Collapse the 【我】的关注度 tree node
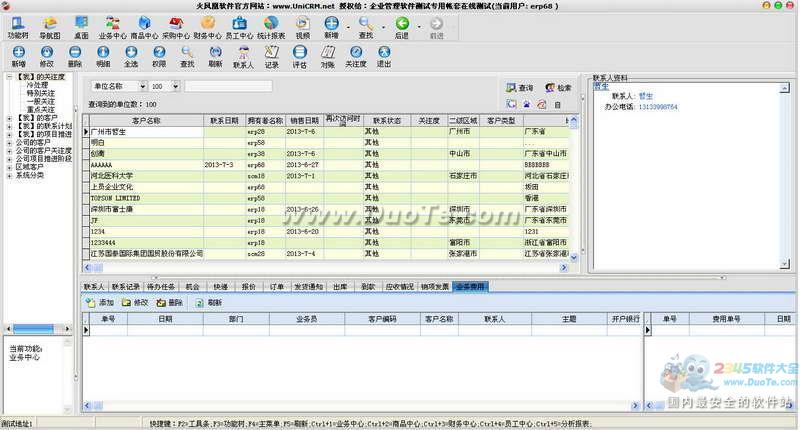The width and height of the screenshot is (800, 430). pyautogui.click(x=9, y=77)
